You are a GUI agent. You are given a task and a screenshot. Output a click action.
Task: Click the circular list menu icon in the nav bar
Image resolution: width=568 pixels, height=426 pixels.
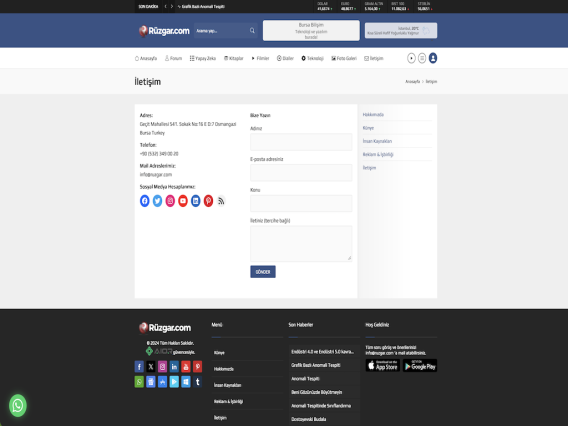pos(422,58)
